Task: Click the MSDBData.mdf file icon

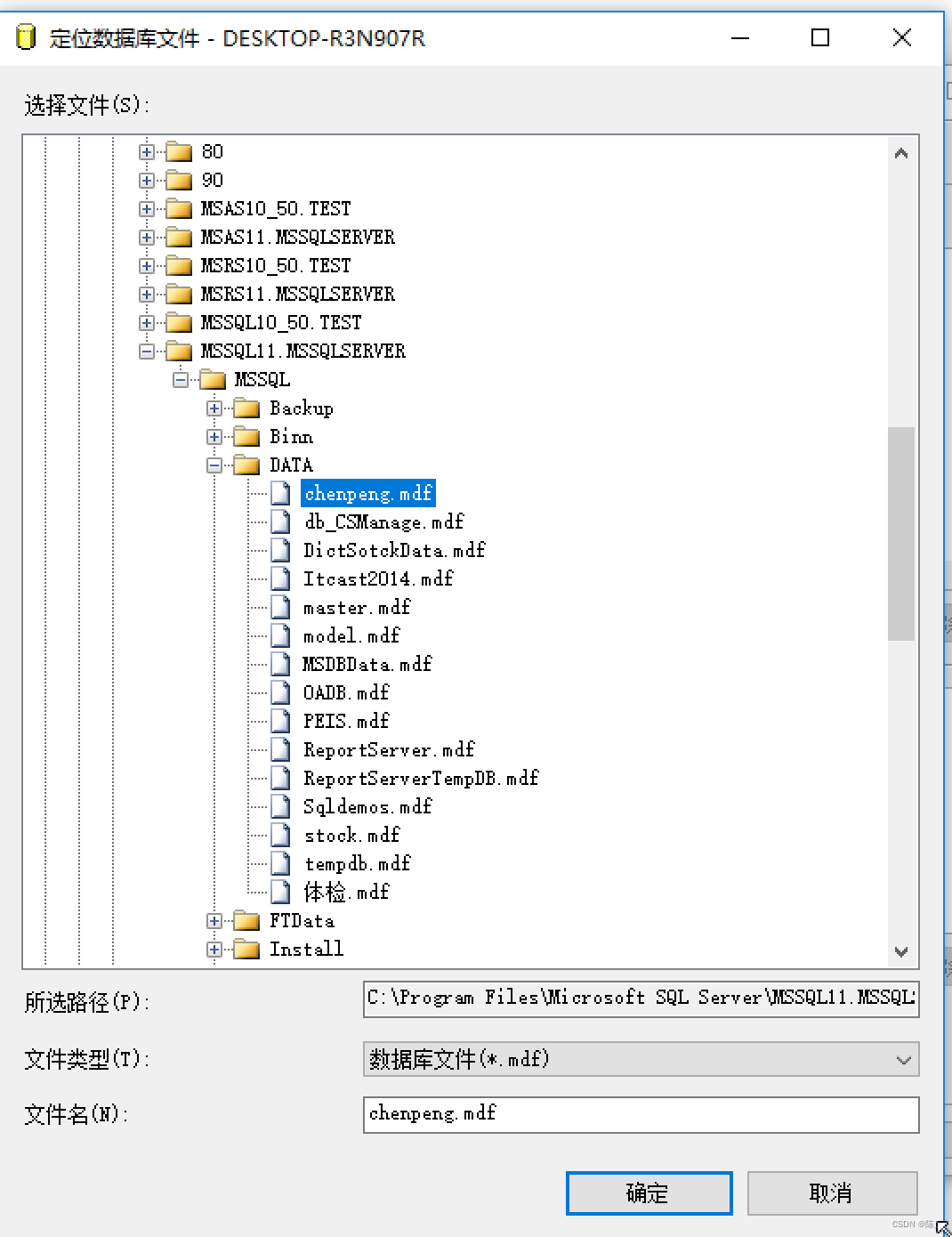Action: point(280,664)
